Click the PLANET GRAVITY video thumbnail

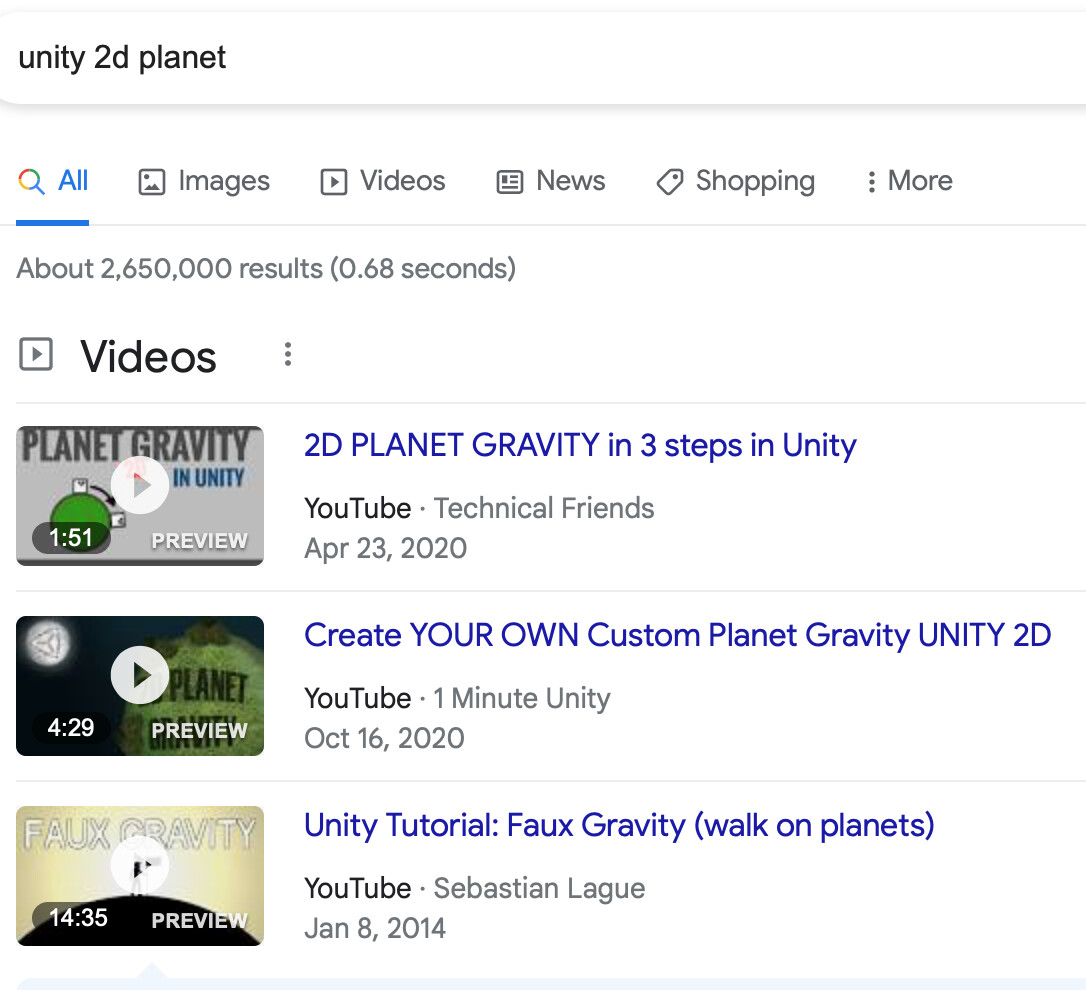(x=140, y=495)
